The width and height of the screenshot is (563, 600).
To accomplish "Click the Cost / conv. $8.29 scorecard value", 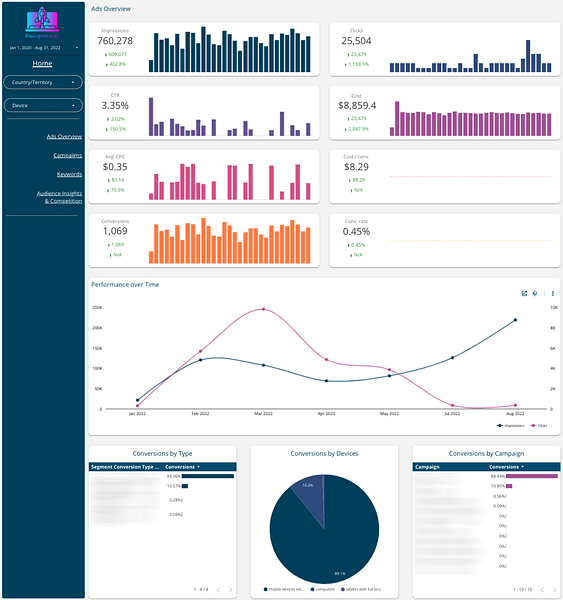I will pyautogui.click(x=356, y=167).
